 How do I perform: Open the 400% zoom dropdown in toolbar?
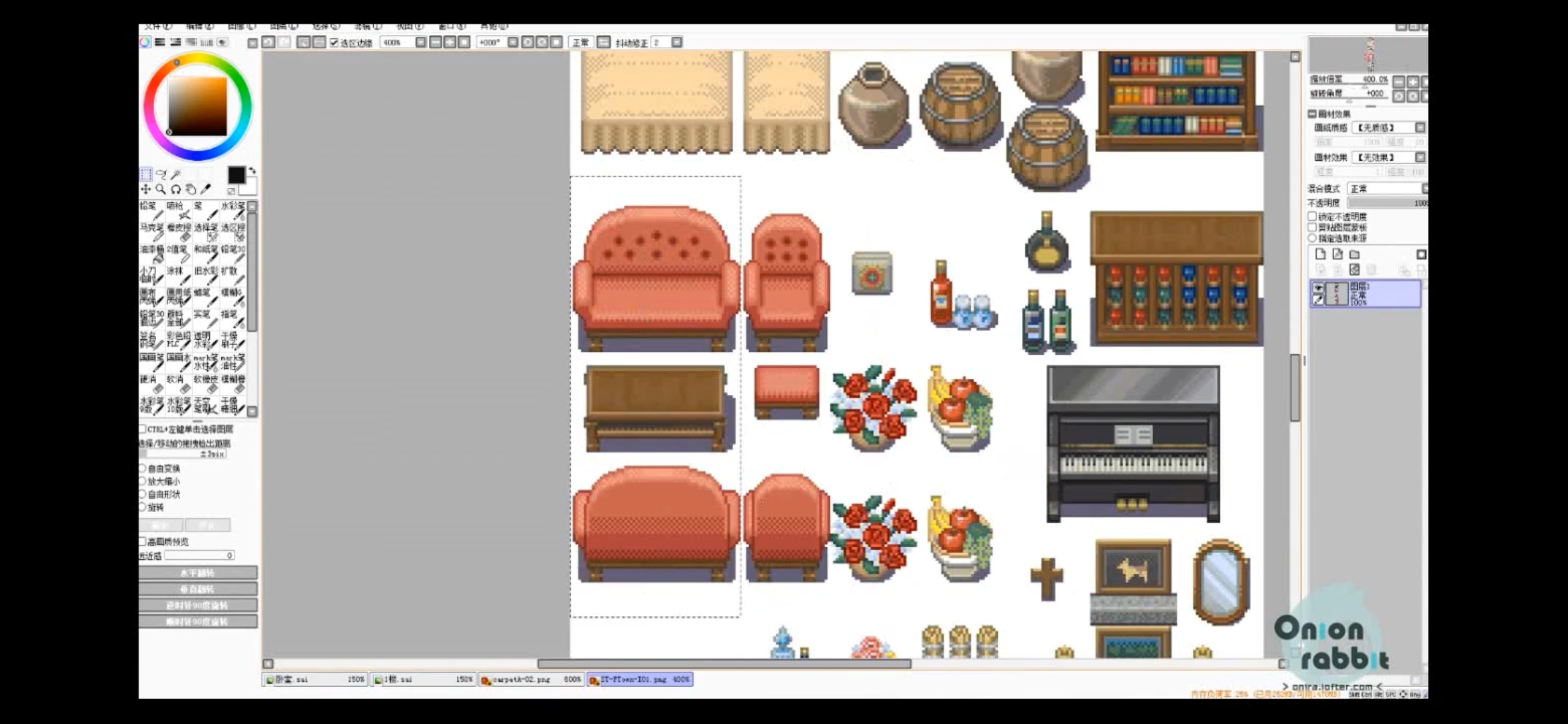(420, 42)
